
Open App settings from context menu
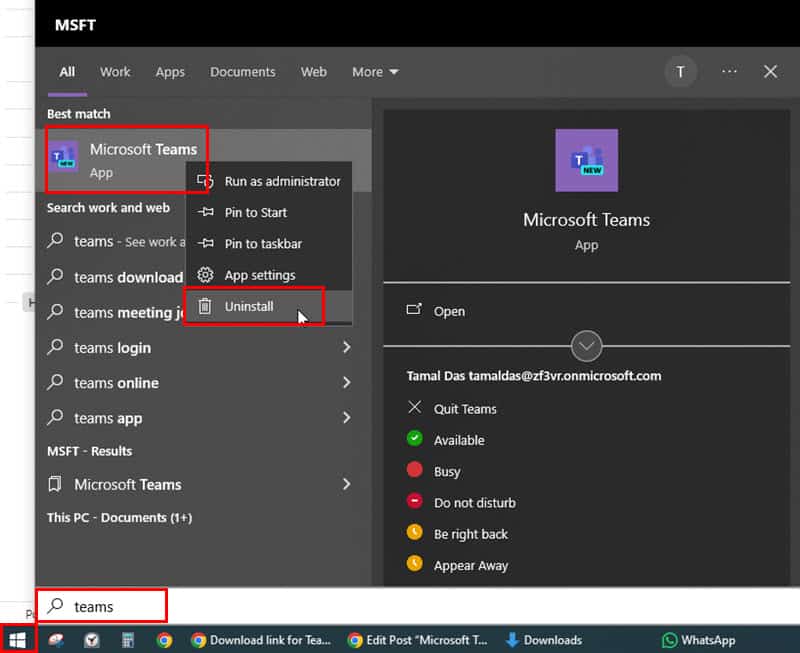[x=269, y=275]
